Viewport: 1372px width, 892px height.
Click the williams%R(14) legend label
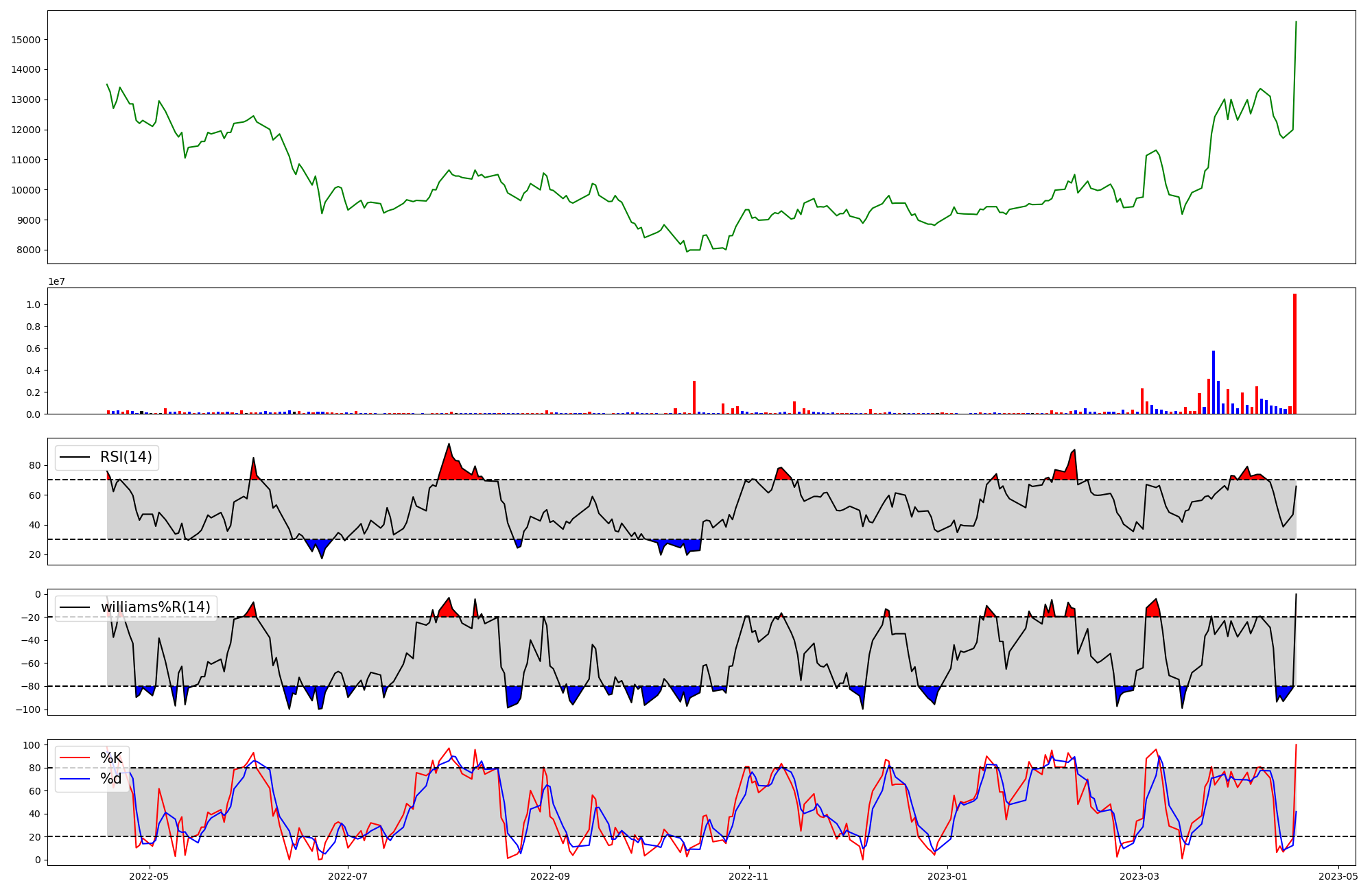(x=156, y=607)
